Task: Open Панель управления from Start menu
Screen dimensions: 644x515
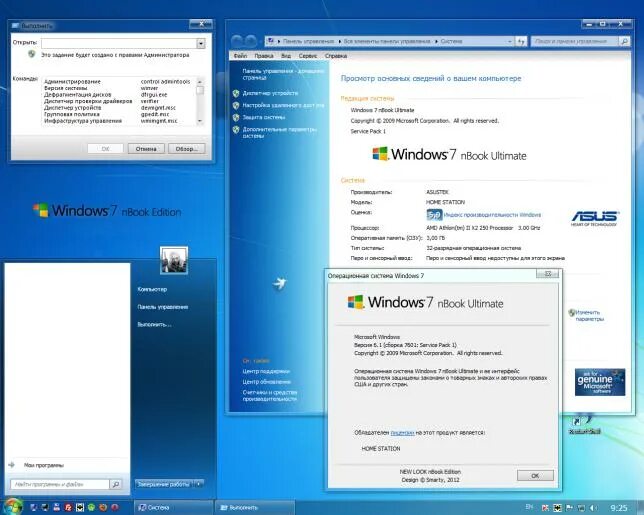Action: [x=163, y=307]
